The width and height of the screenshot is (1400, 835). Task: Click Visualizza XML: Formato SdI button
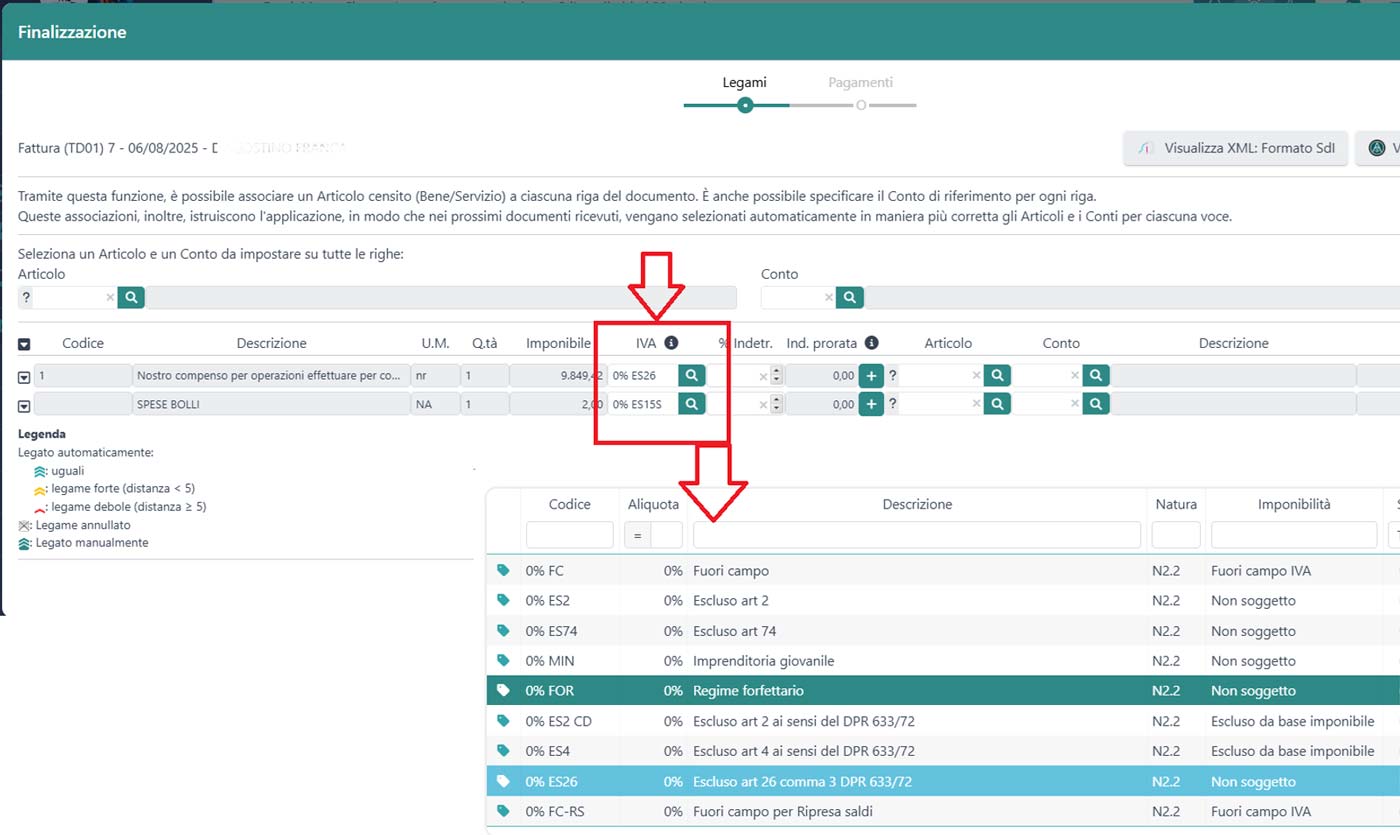(1236, 149)
